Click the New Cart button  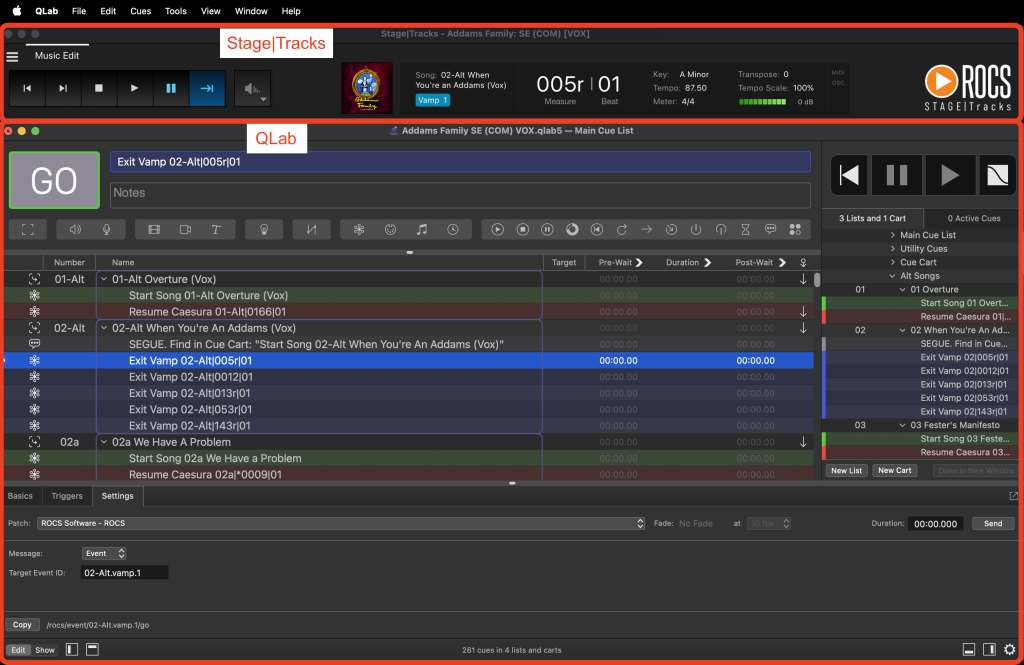(894, 470)
